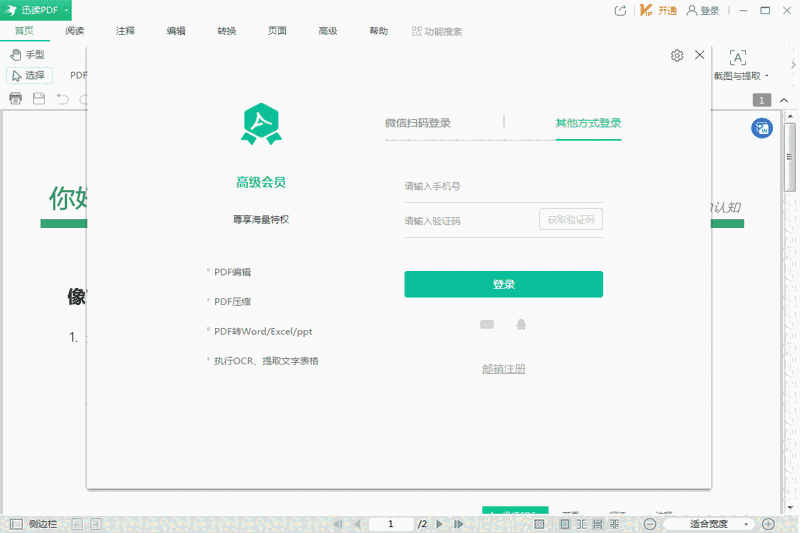The image size is (800, 533).
Task: Click the green 登录 button
Action: pyautogui.click(x=503, y=284)
